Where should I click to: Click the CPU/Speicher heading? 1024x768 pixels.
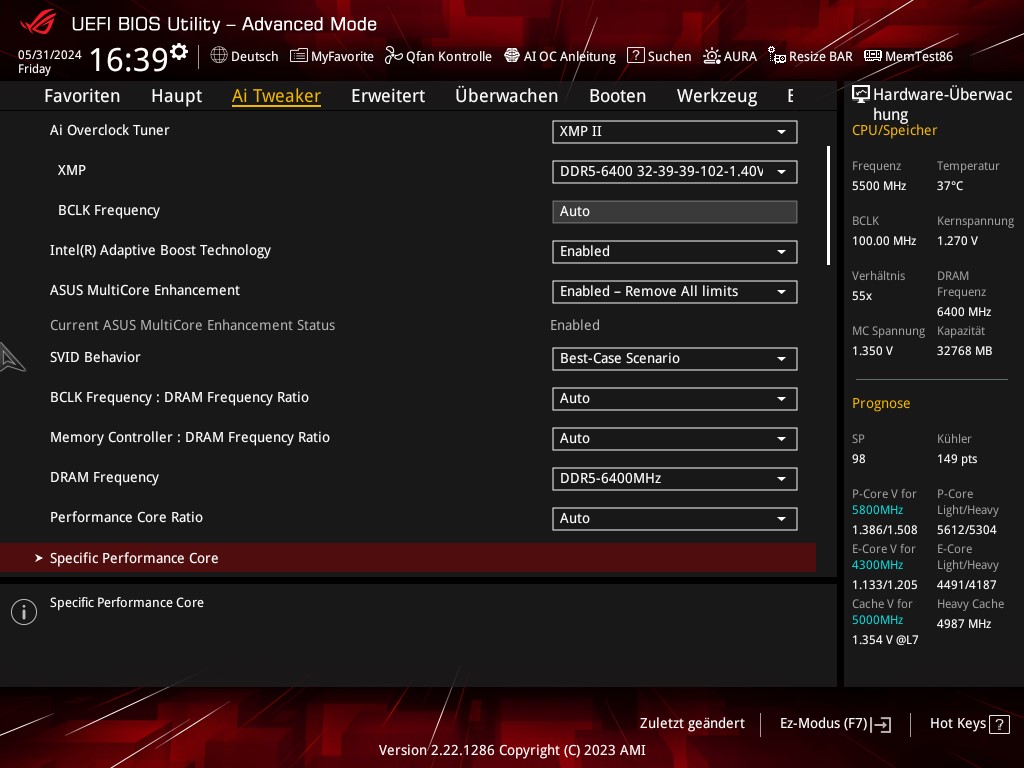[894, 130]
